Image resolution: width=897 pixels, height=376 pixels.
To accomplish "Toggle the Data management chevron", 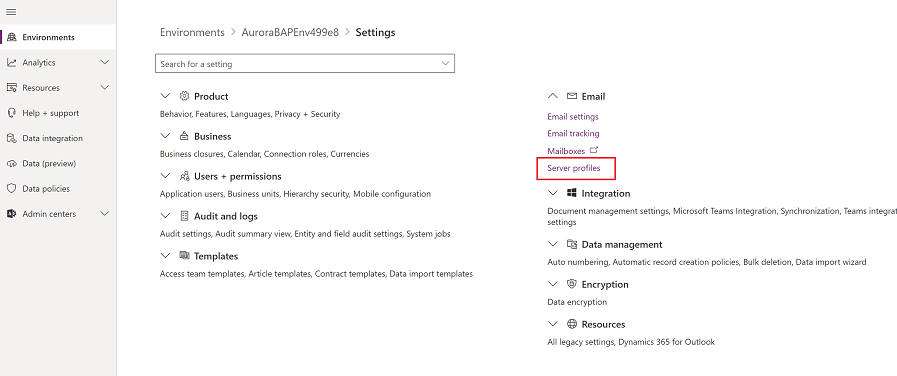I will (553, 244).
